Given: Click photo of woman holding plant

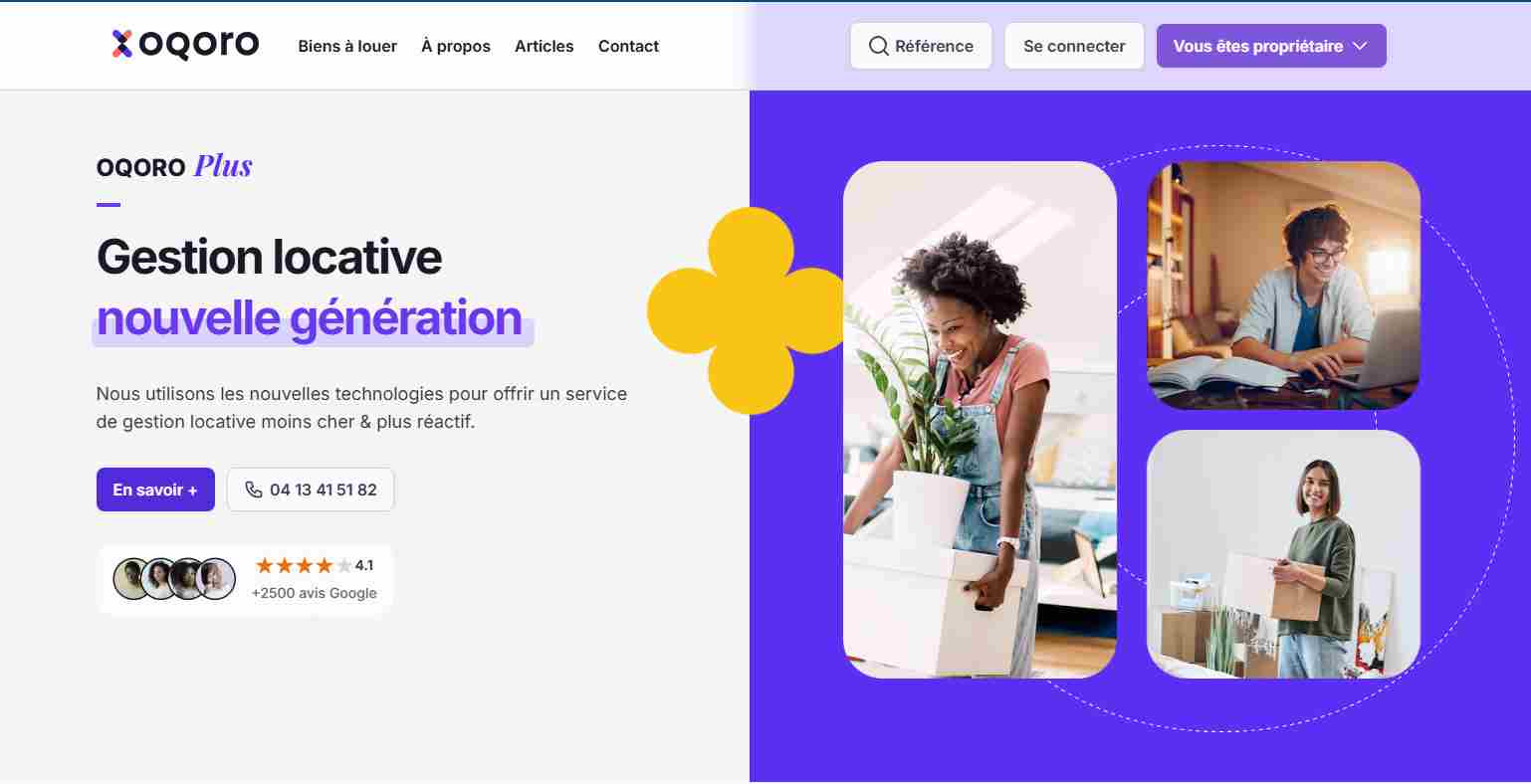Looking at the screenshot, I should pyautogui.click(x=980, y=420).
